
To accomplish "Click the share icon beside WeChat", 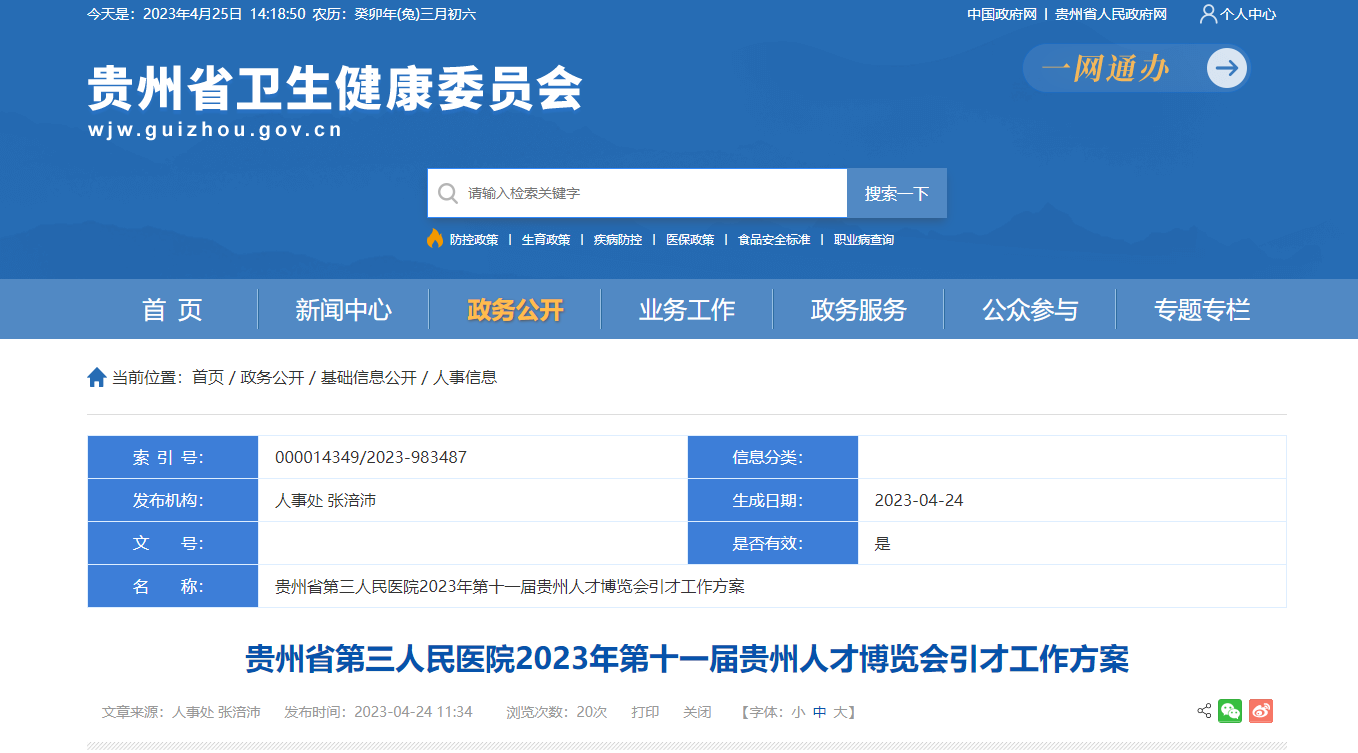I will (x=1204, y=711).
